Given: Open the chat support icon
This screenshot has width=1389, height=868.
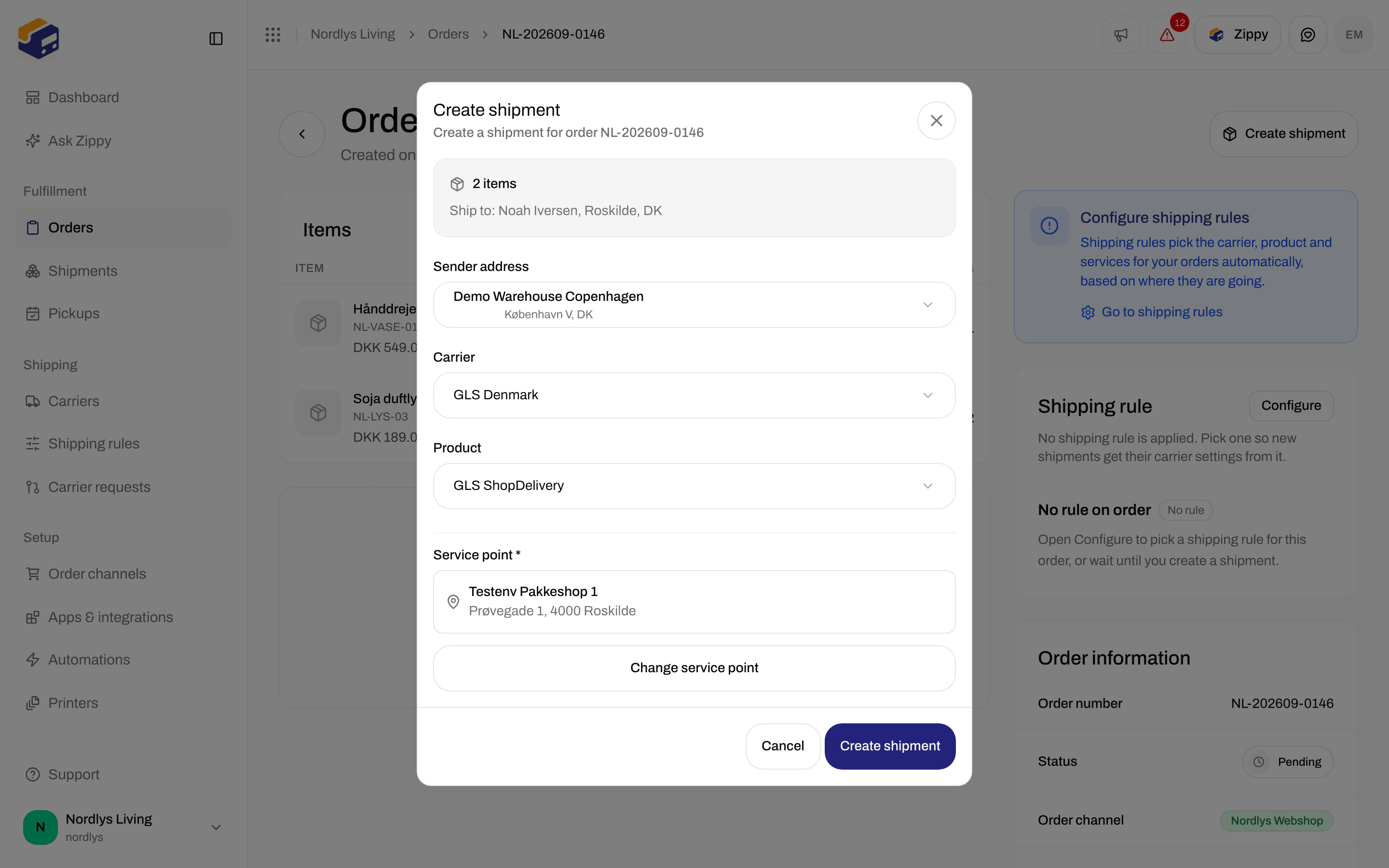Looking at the screenshot, I should pyautogui.click(x=1307, y=34).
